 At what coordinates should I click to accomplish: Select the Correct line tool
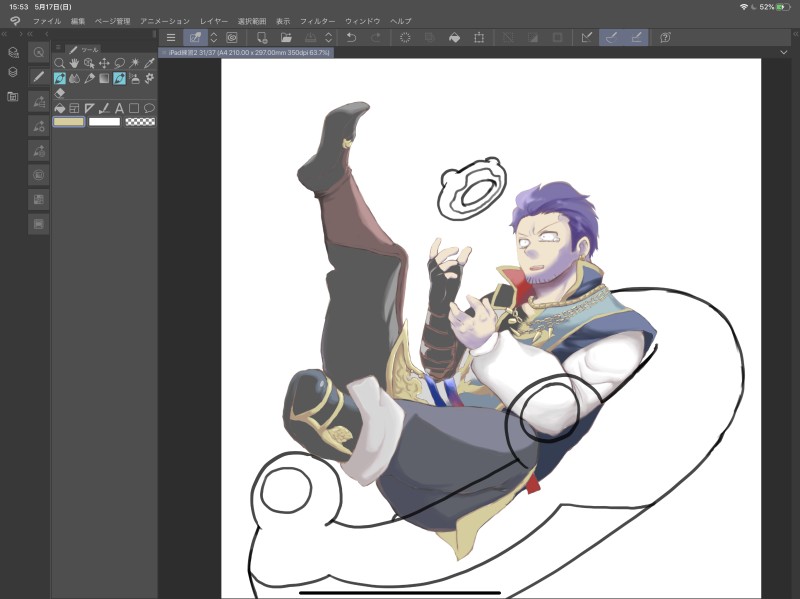coord(104,108)
